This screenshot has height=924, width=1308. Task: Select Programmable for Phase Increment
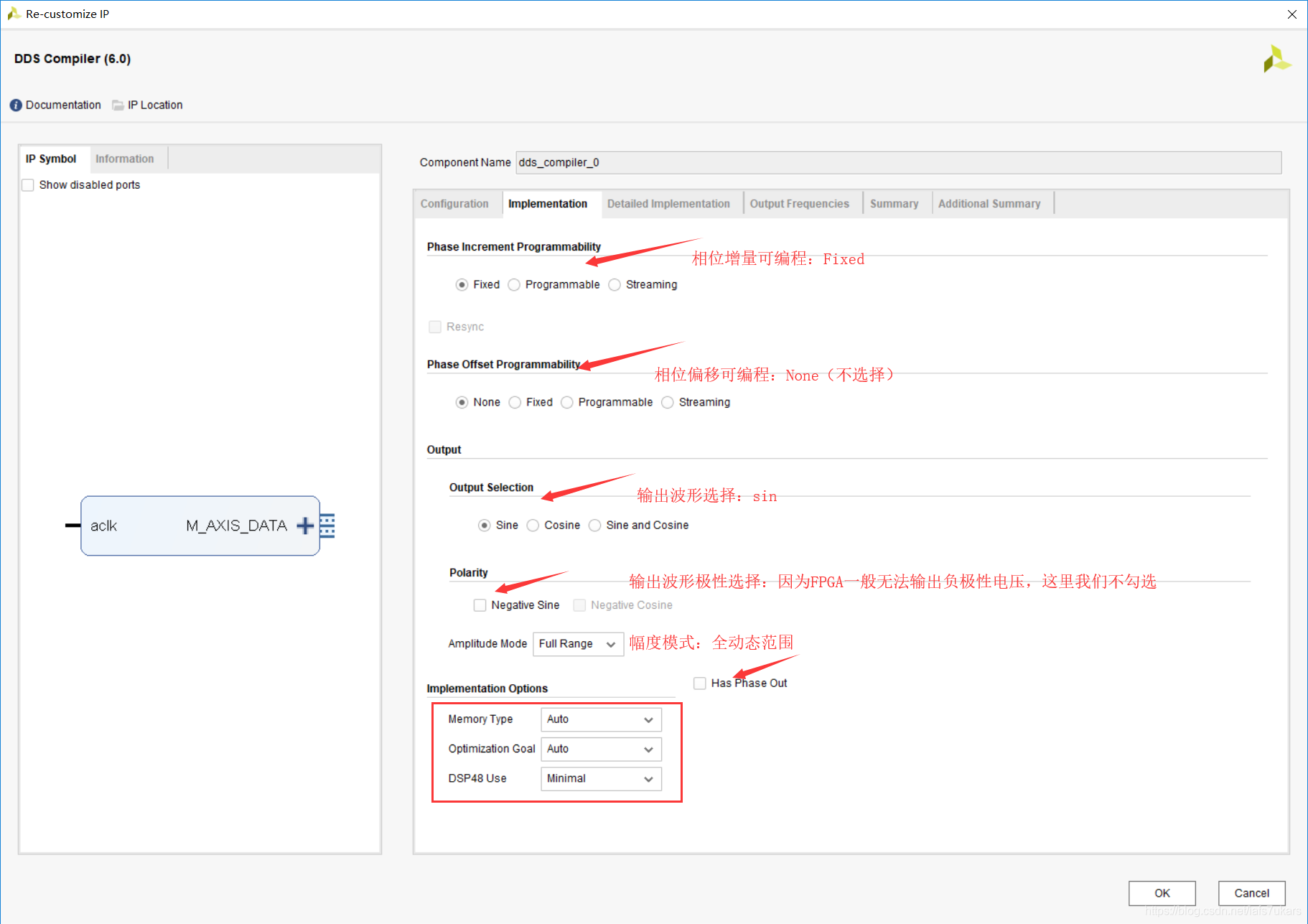(514, 284)
